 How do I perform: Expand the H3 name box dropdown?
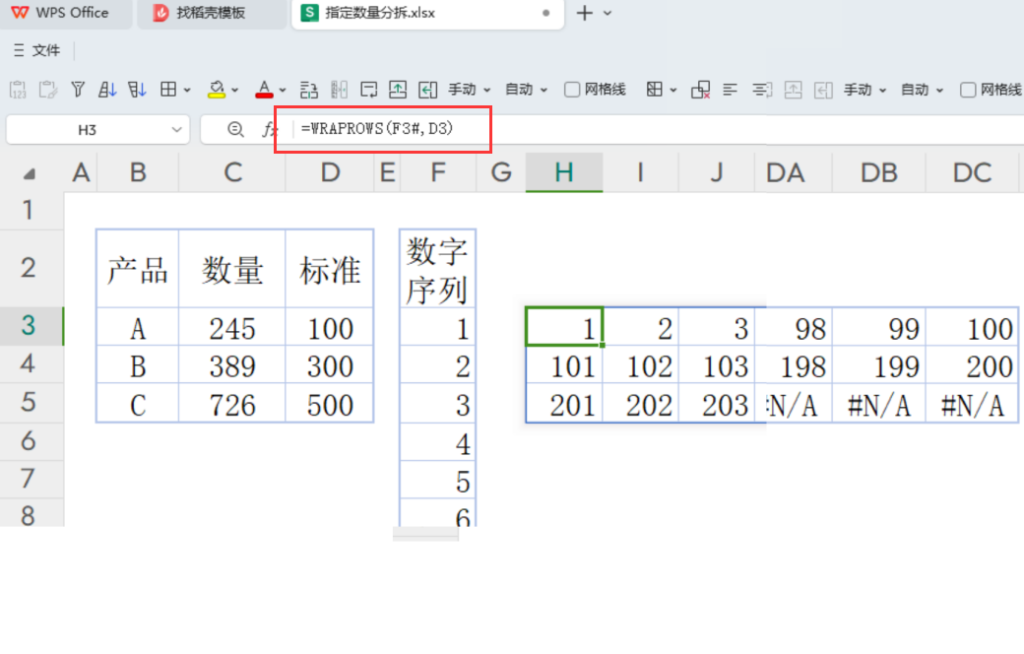coord(176,129)
